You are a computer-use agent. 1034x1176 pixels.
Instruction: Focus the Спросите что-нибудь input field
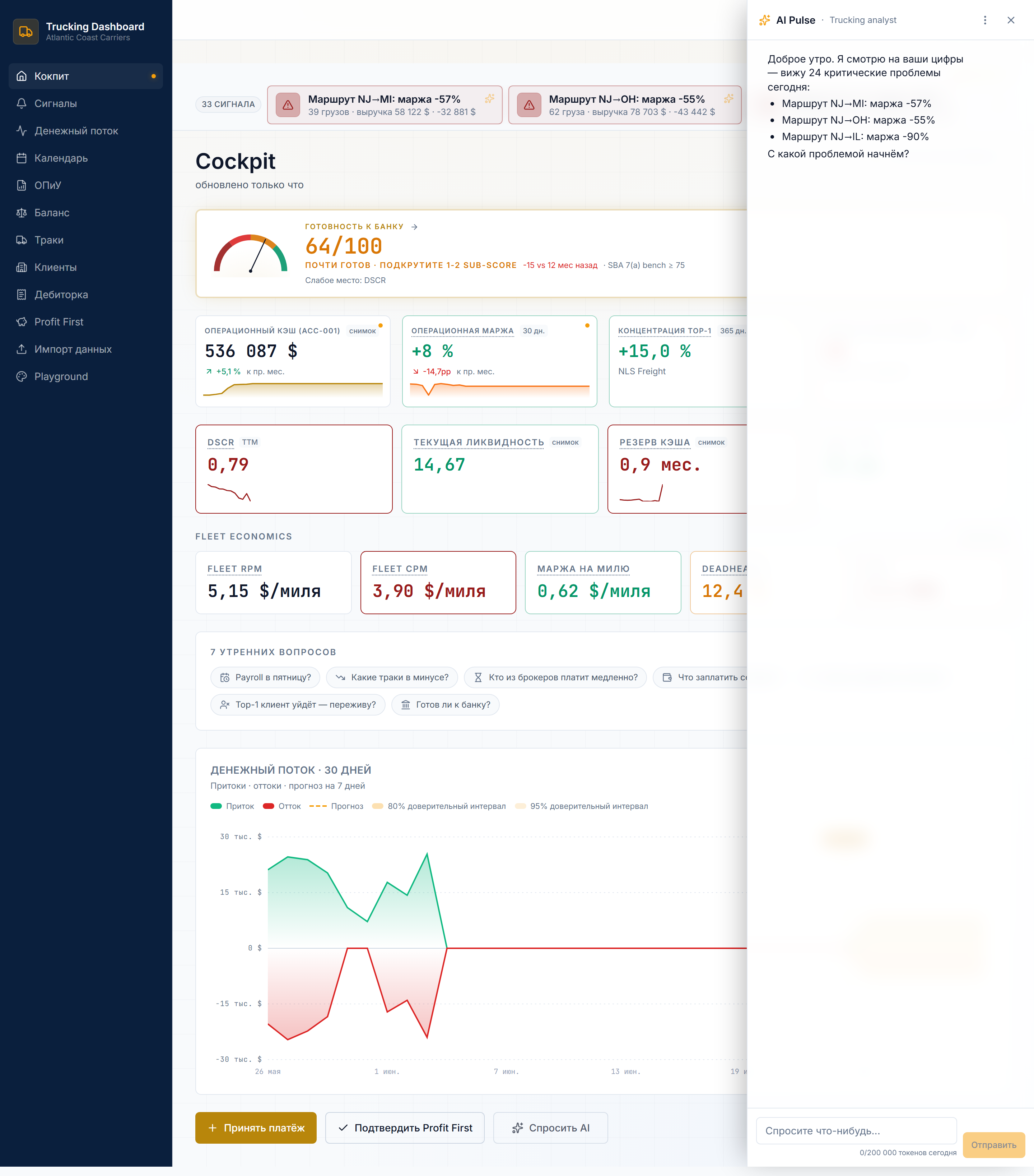(856, 1130)
